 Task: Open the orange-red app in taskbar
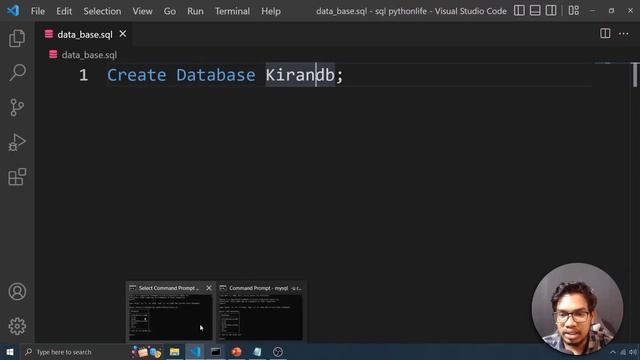pos(236,352)
